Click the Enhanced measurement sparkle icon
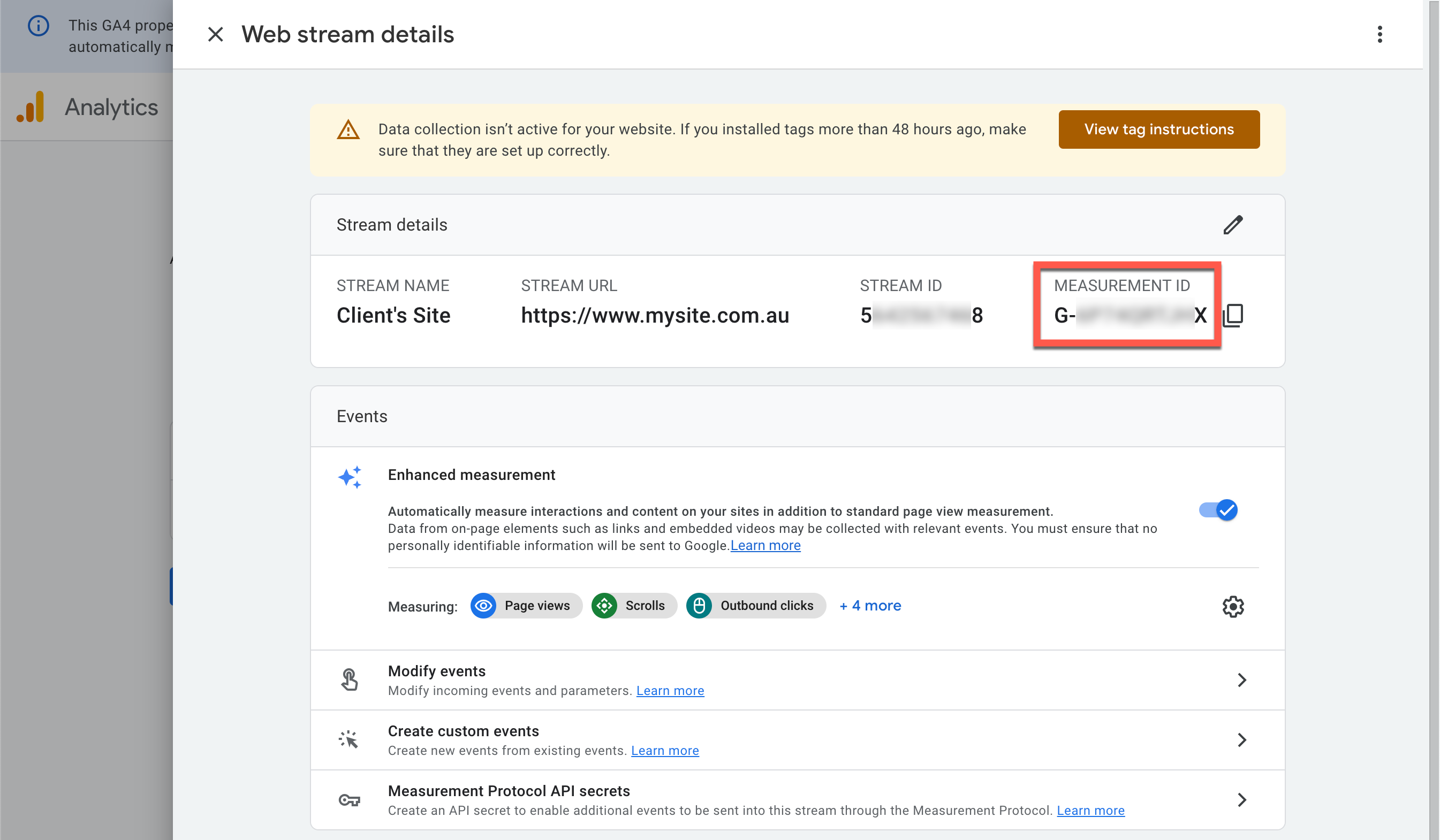1440x840 pixels. tap(350, 477)
